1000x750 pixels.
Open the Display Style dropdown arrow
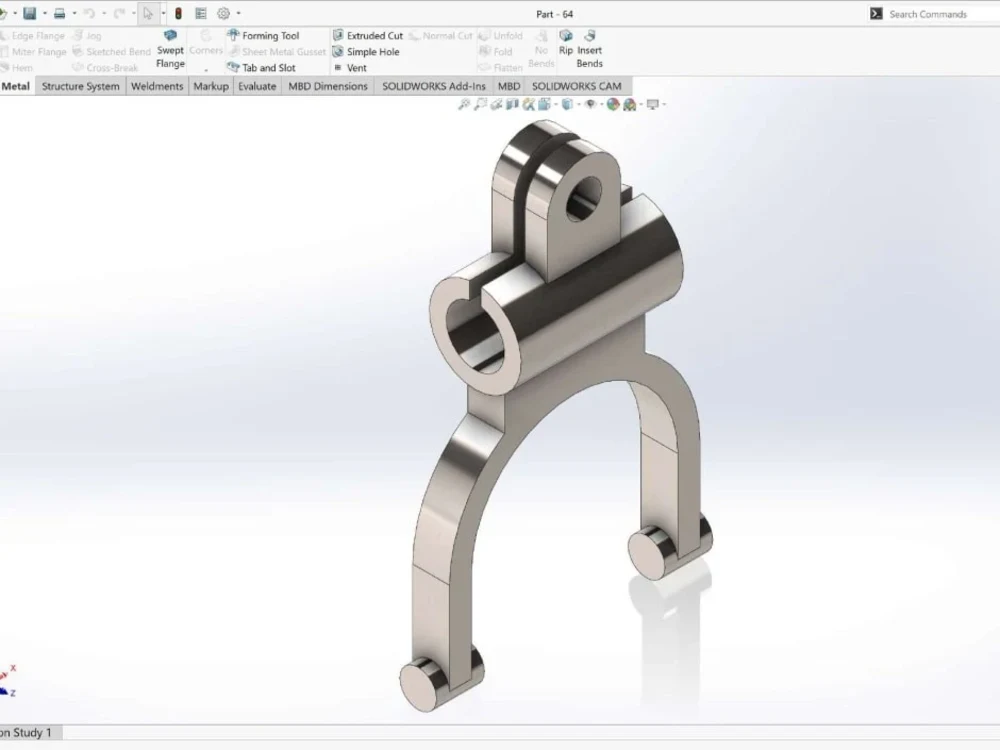(x=578, y=104)
